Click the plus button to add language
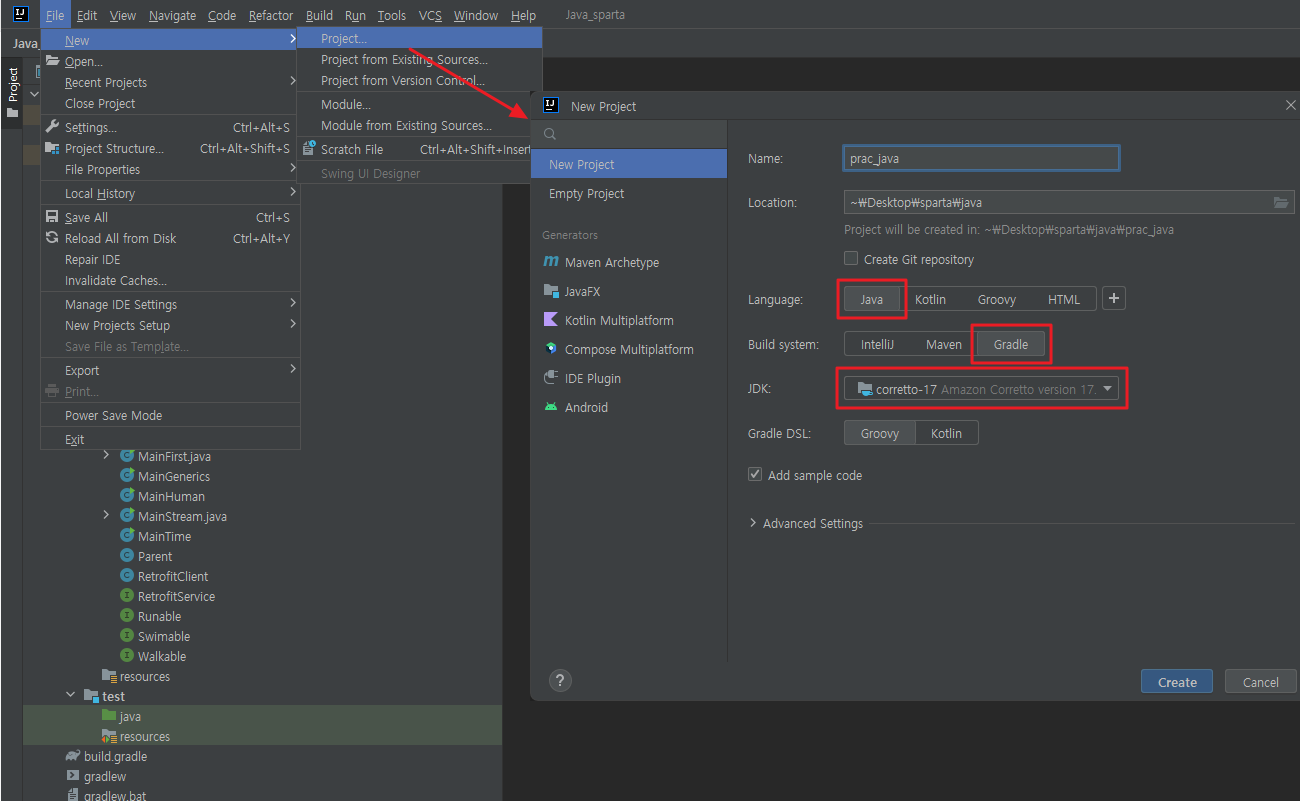Viewport: 1300px width, 801px height. click(x=1114, y=298)
